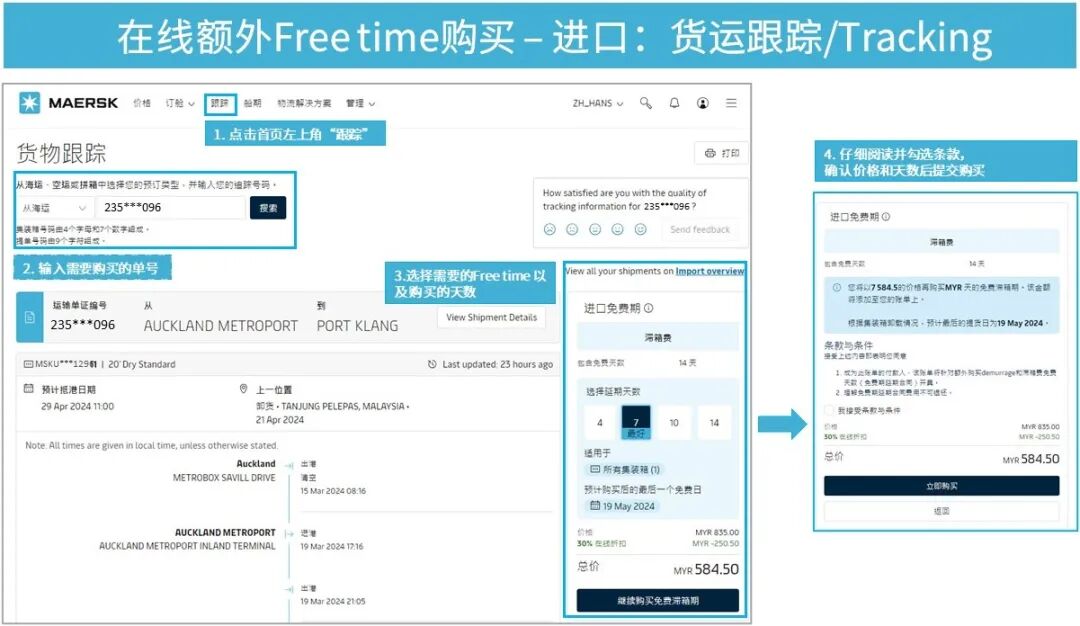Click the 29 Apr 2024 11:00 arrival date

tap(77, 406)
